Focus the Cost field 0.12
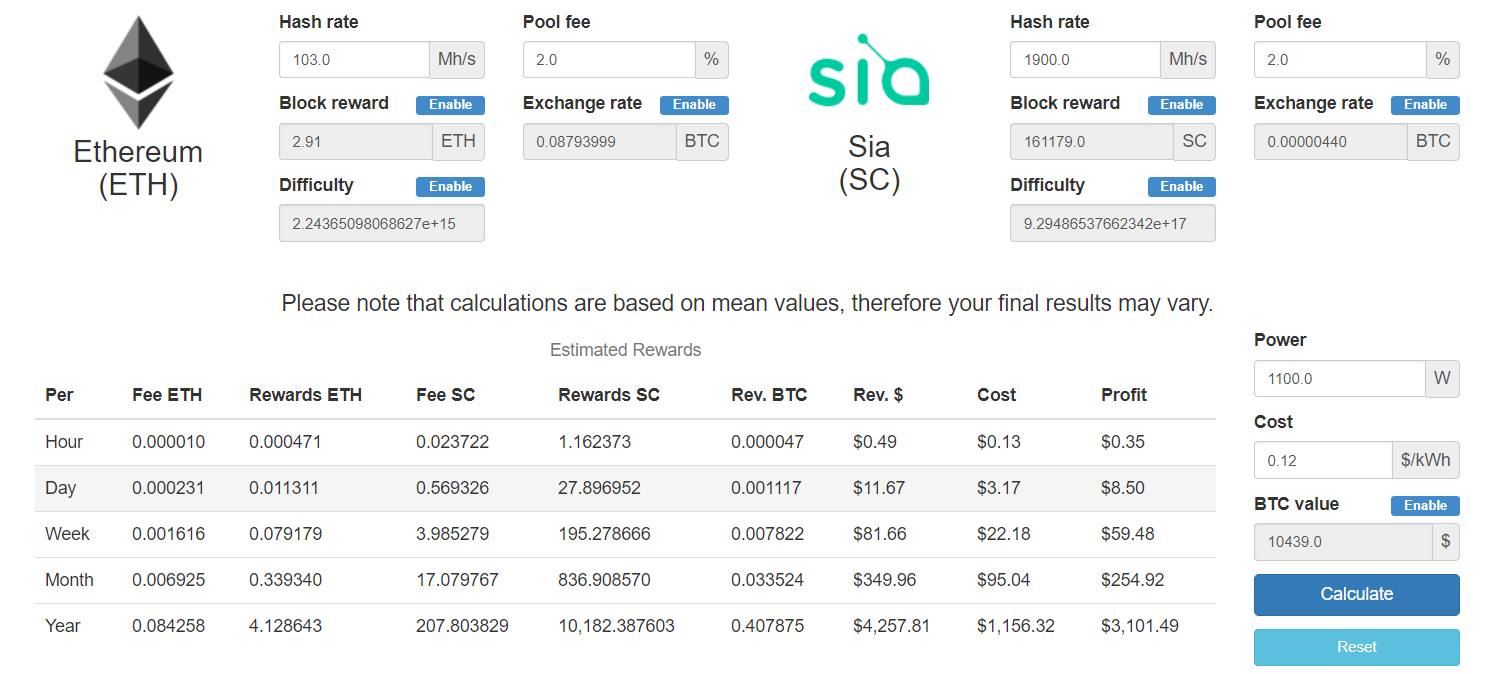This screenshot has width=1505, height=674. point(1323,461)
